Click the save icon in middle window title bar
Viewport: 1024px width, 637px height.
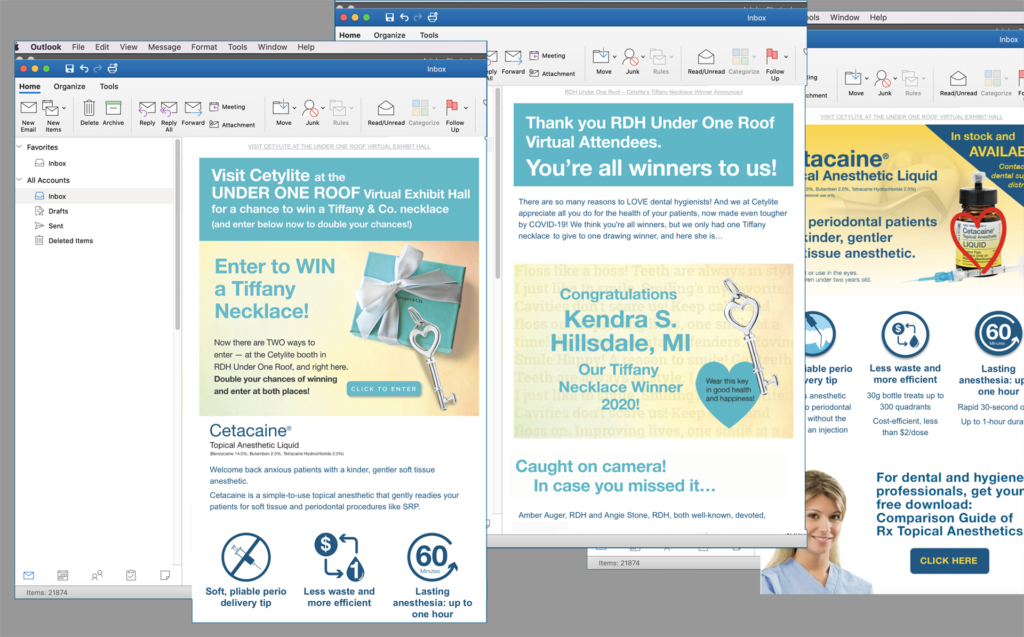pos(389,17)
